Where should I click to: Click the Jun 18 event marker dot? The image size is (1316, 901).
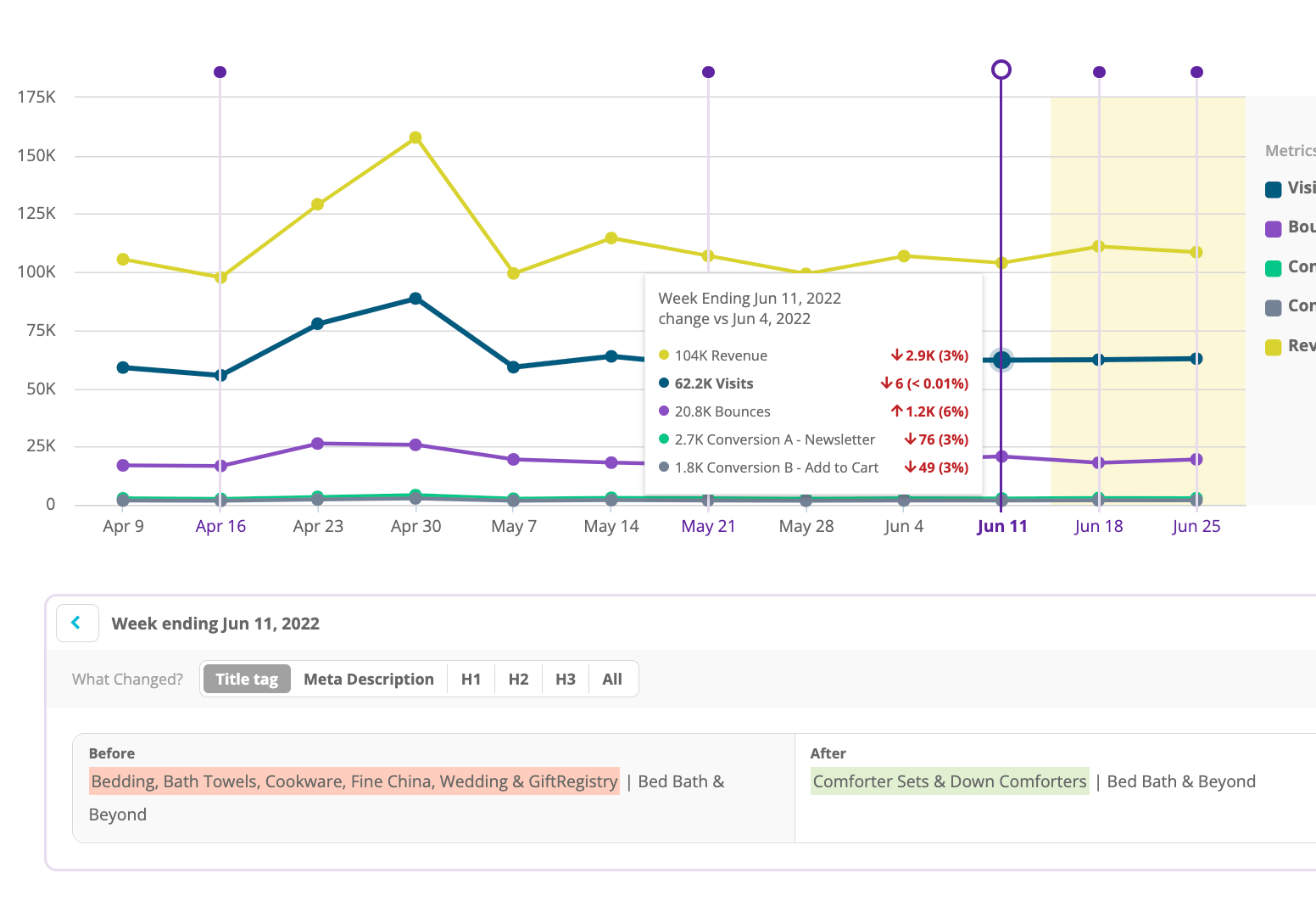pos(1099,72)
